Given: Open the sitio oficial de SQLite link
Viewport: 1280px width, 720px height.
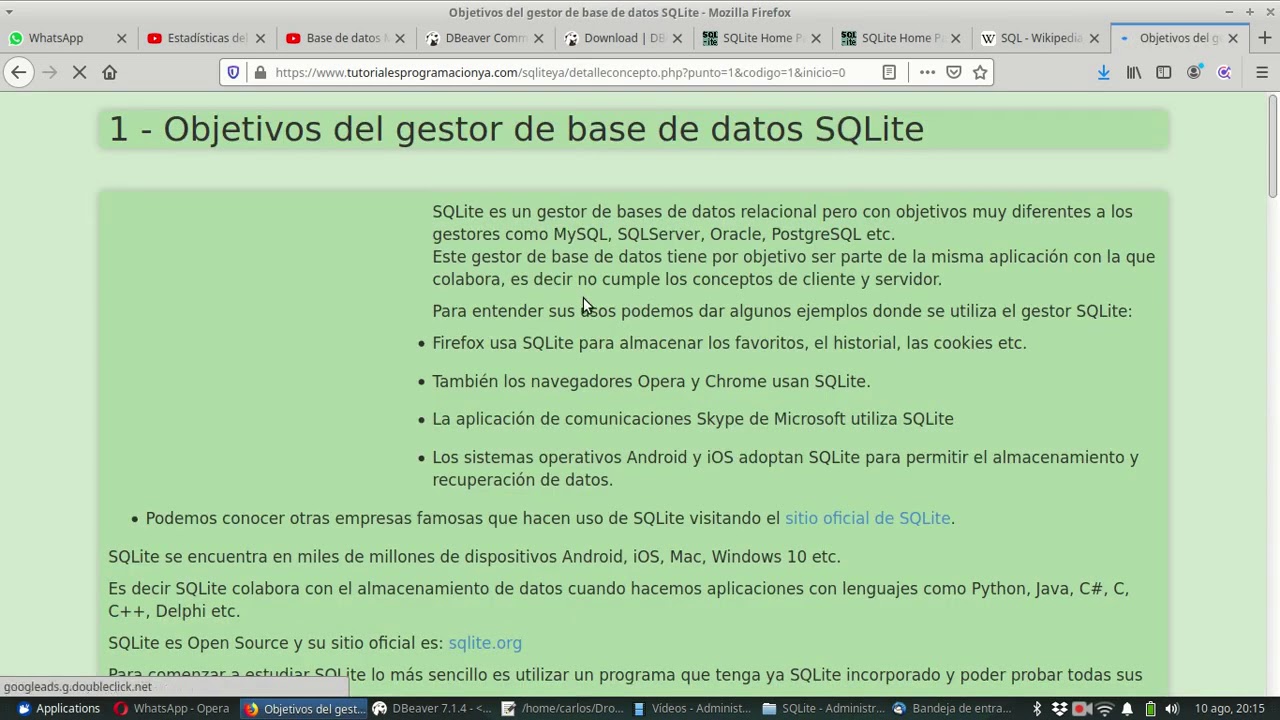Looking at the screenshot, I should [867, 518].
